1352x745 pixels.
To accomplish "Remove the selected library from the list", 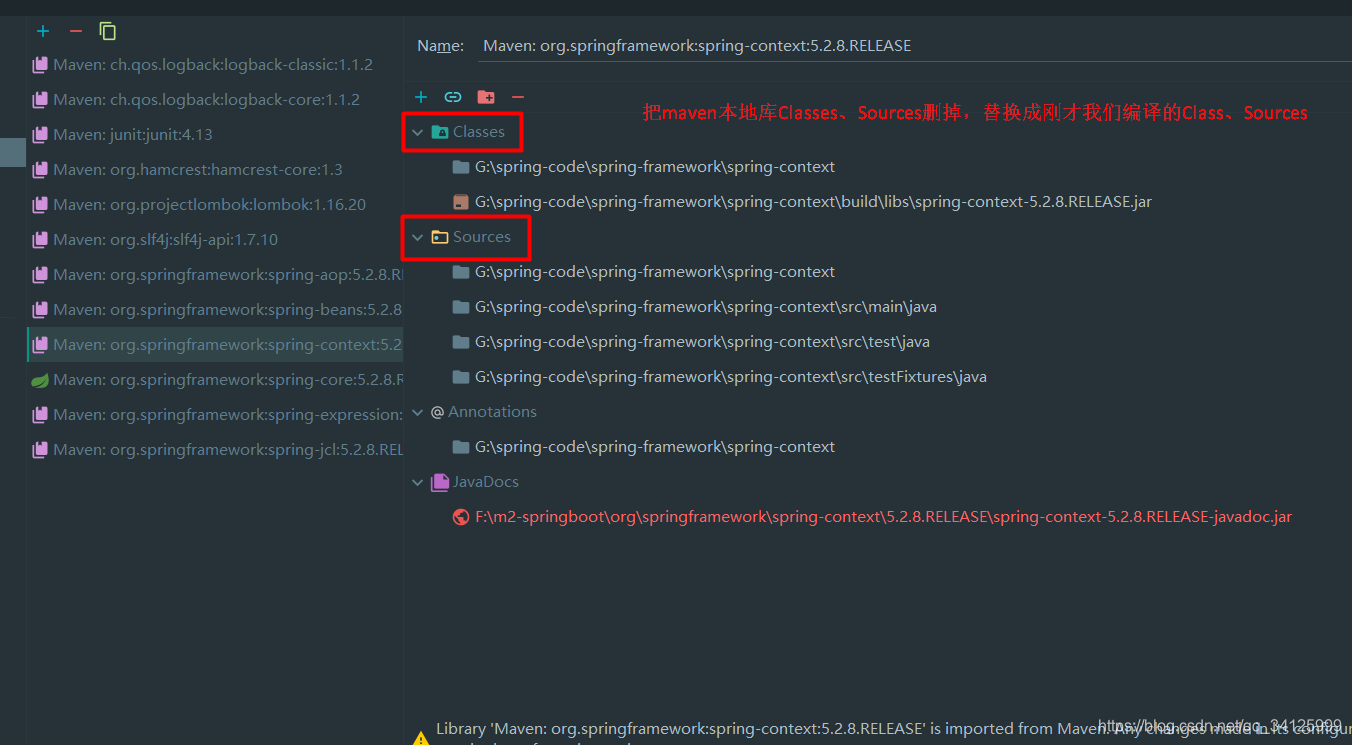I will click(x=75, y=31).
